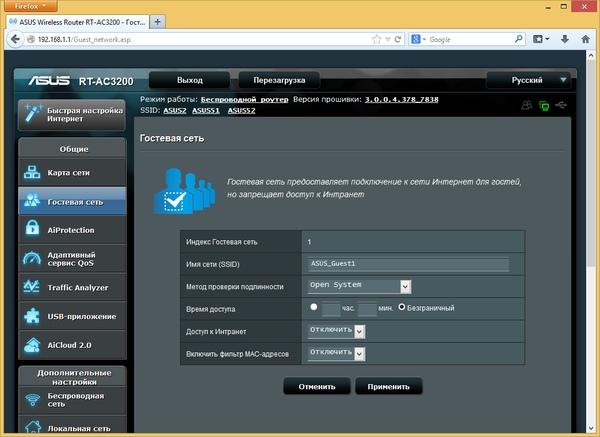Open the bookmarks menu toolbar icon

(x=541, y=39)
